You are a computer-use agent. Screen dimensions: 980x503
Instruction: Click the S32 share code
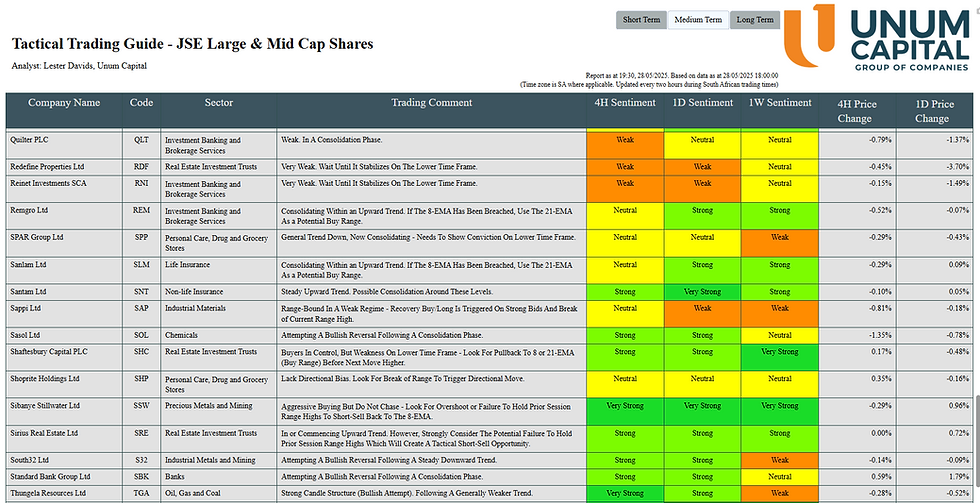tap(141, 461)
